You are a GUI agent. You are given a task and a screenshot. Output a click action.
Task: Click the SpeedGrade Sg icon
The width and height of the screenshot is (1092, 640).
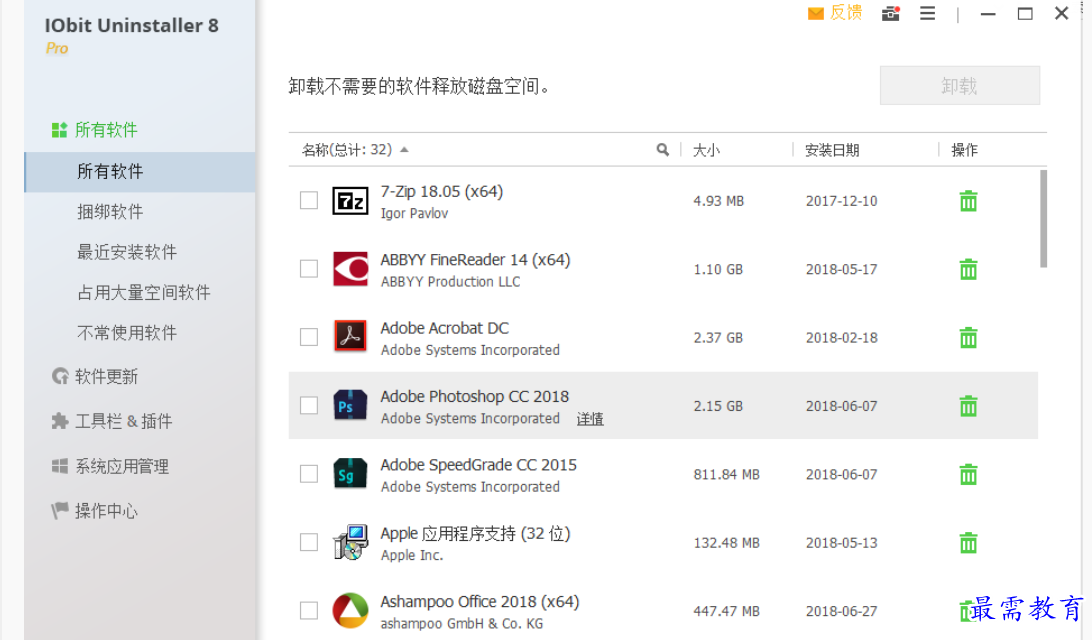350,474
